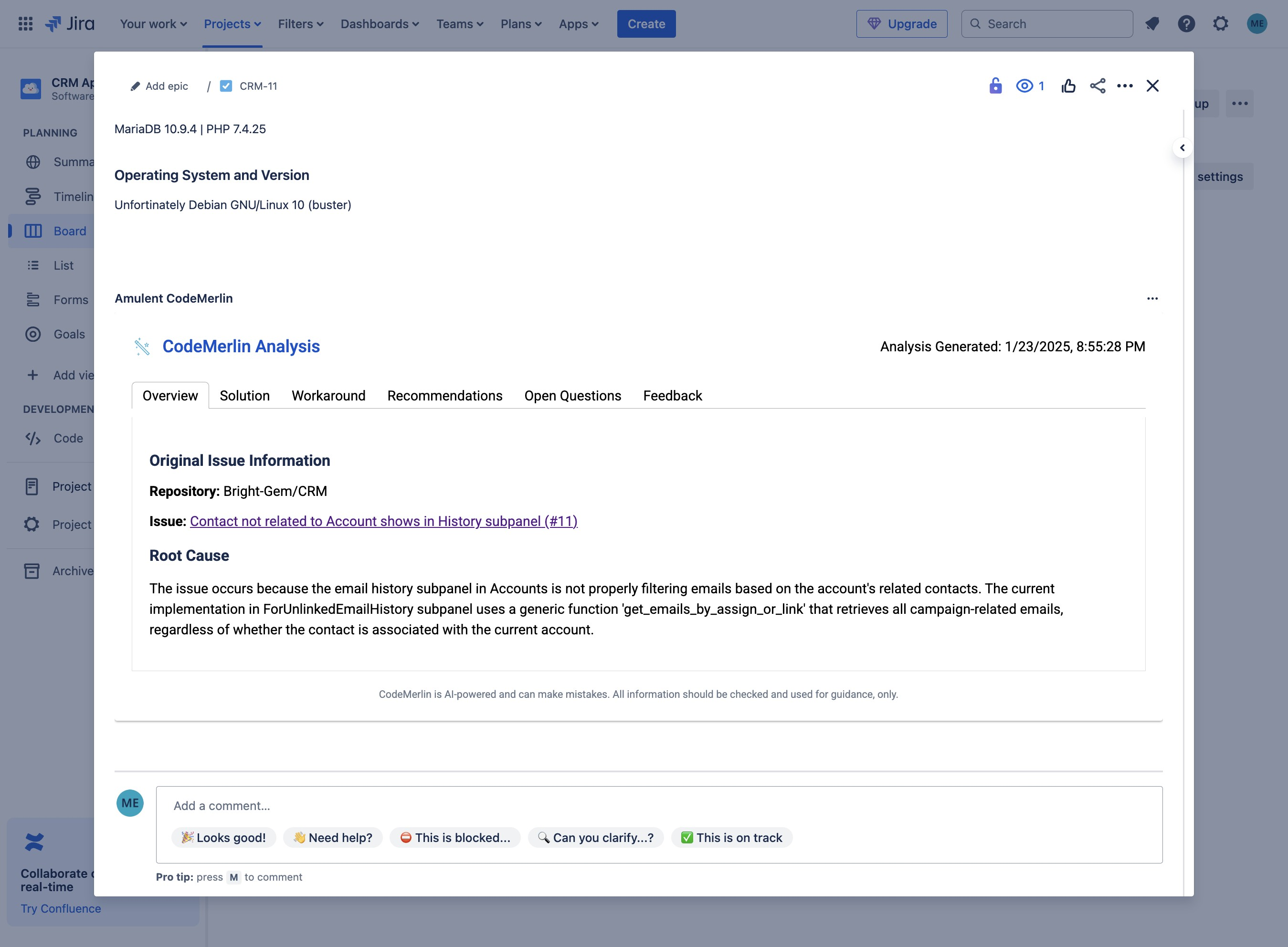Click Add view plus icon
Image resolution: width=1288 pixels, height=947 pixels.
32,375
